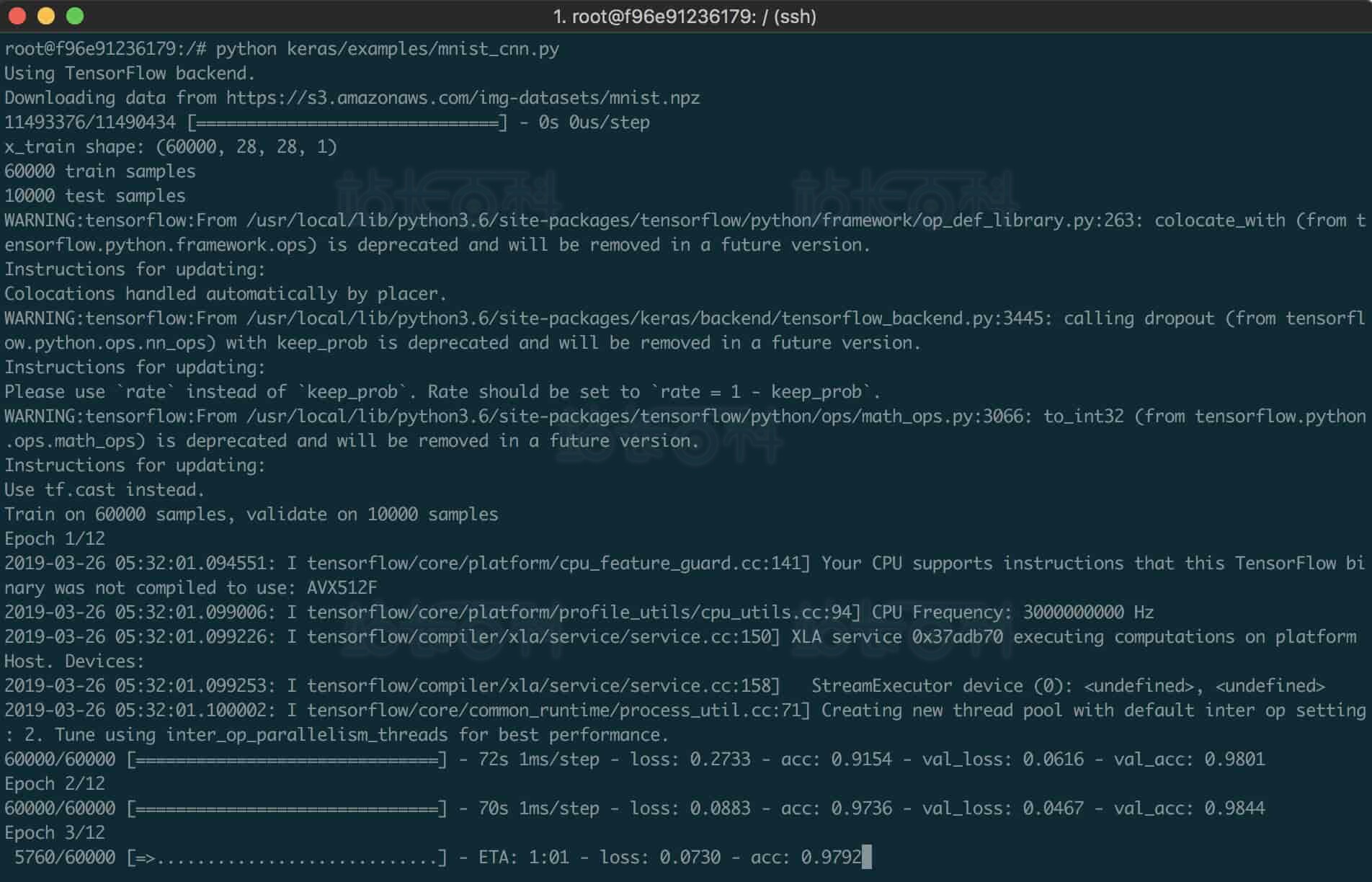The width and height of the screenshot is (1372, 882).
Task: Click the completed Epoch 1/12 progress bar
Action: 287,759
